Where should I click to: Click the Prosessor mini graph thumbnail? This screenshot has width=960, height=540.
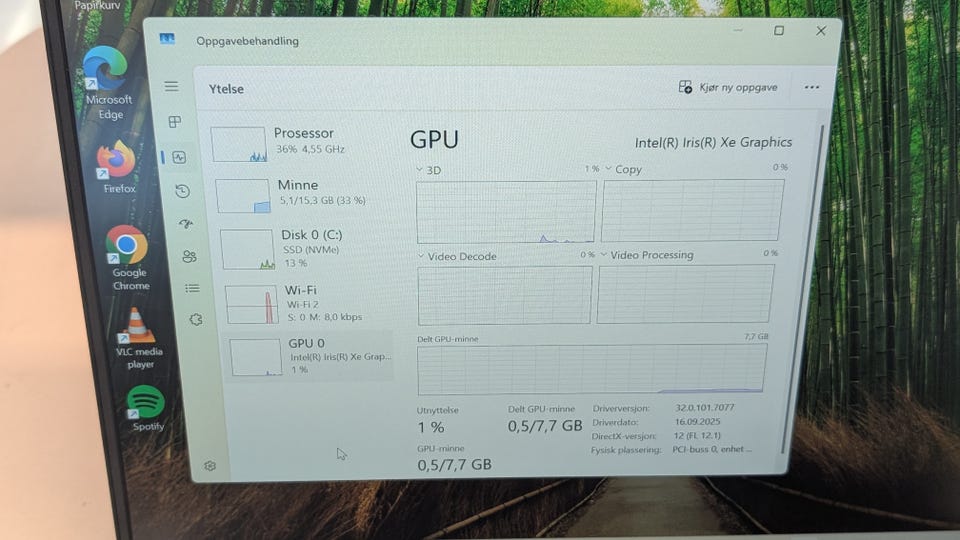coord(239,144)
